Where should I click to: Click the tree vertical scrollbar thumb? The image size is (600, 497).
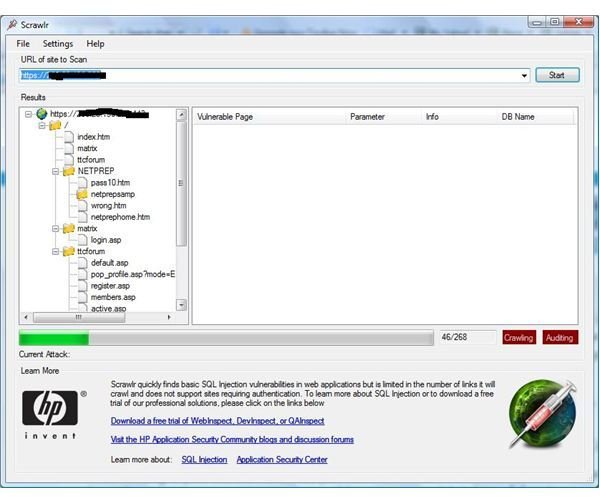pyautogui.click(x=181, y=184)
